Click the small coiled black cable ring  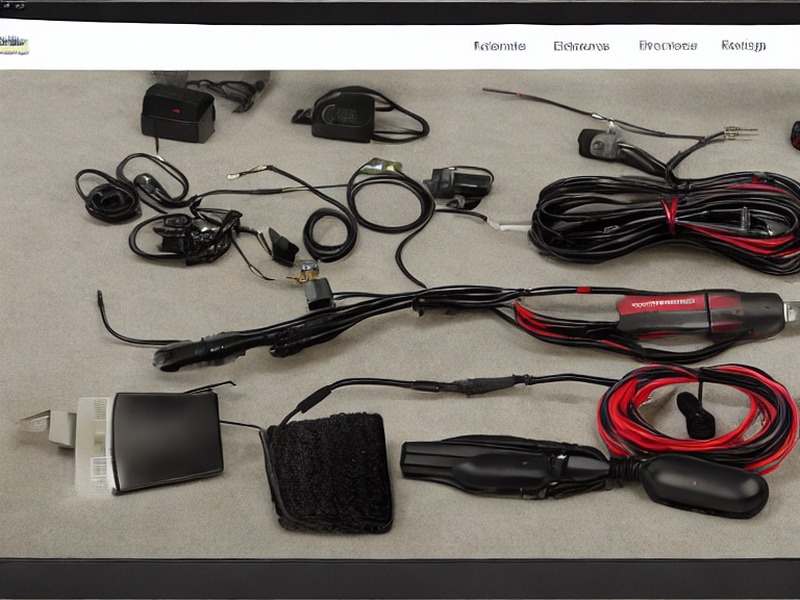pyautogui.click(x=330, y=235)
